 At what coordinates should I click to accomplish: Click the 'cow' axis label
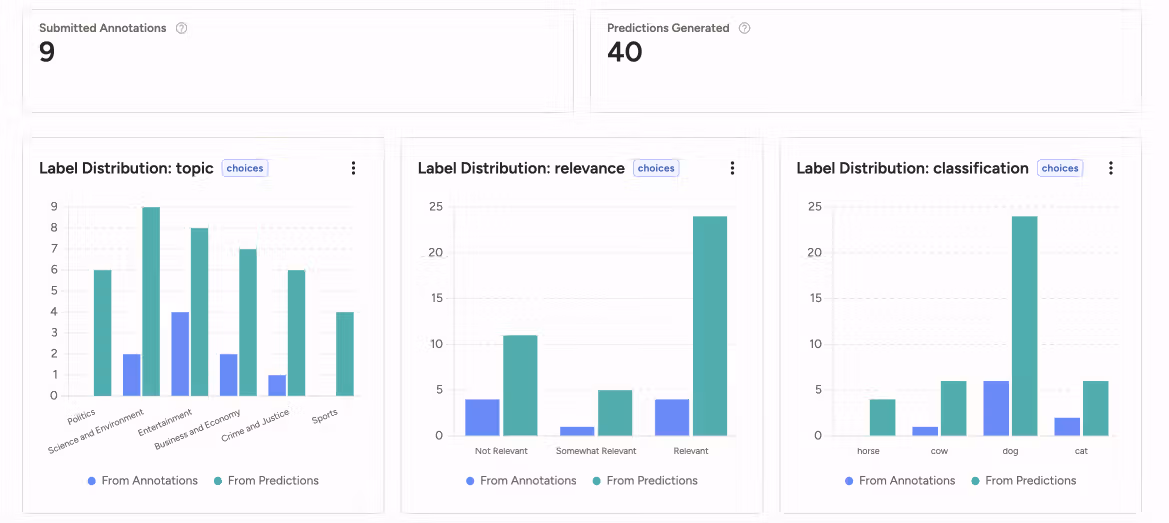[939, 451]
